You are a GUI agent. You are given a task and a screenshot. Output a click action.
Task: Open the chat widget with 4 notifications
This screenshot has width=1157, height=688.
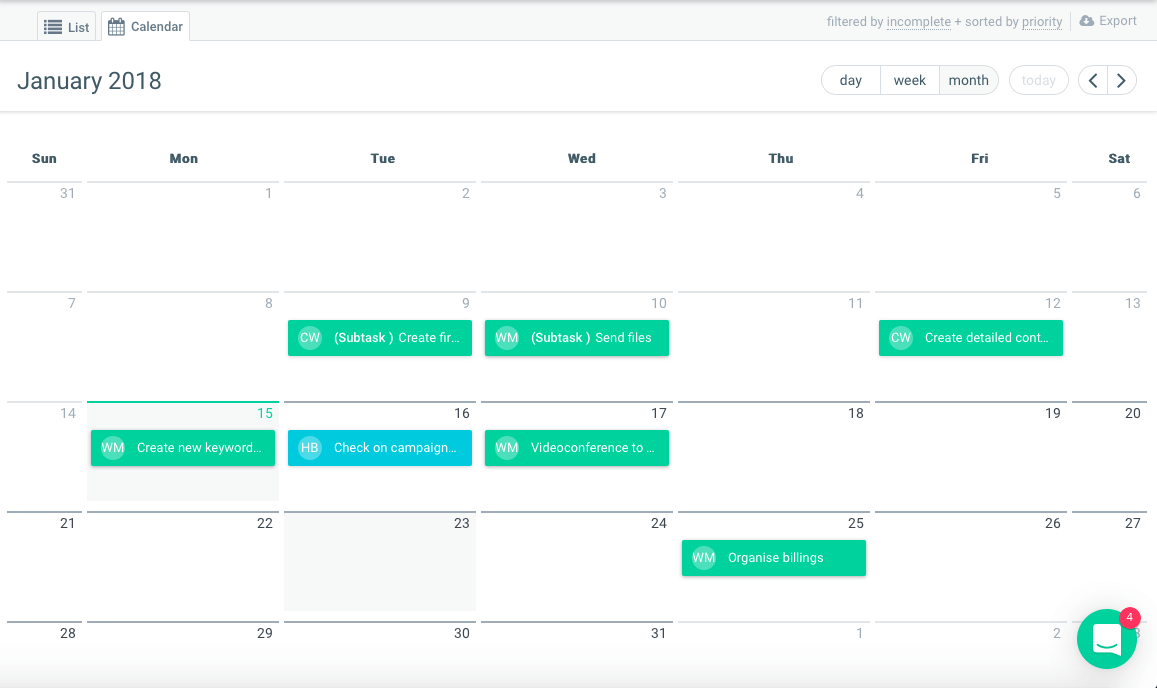pyautogui.click(x=1106, y=639)
